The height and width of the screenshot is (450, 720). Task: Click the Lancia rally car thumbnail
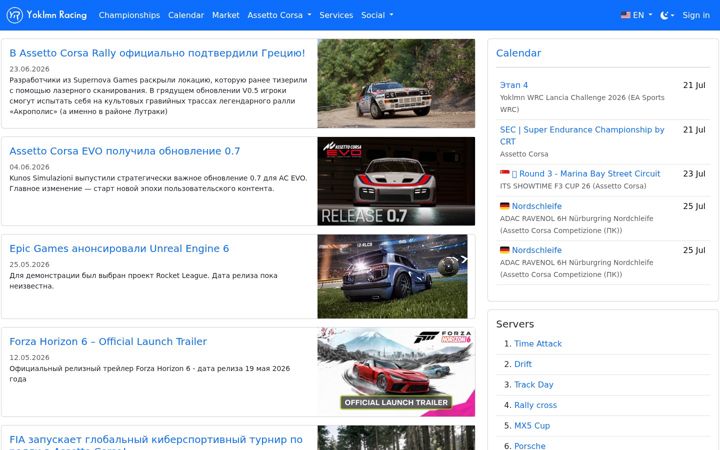pos(396,83)
